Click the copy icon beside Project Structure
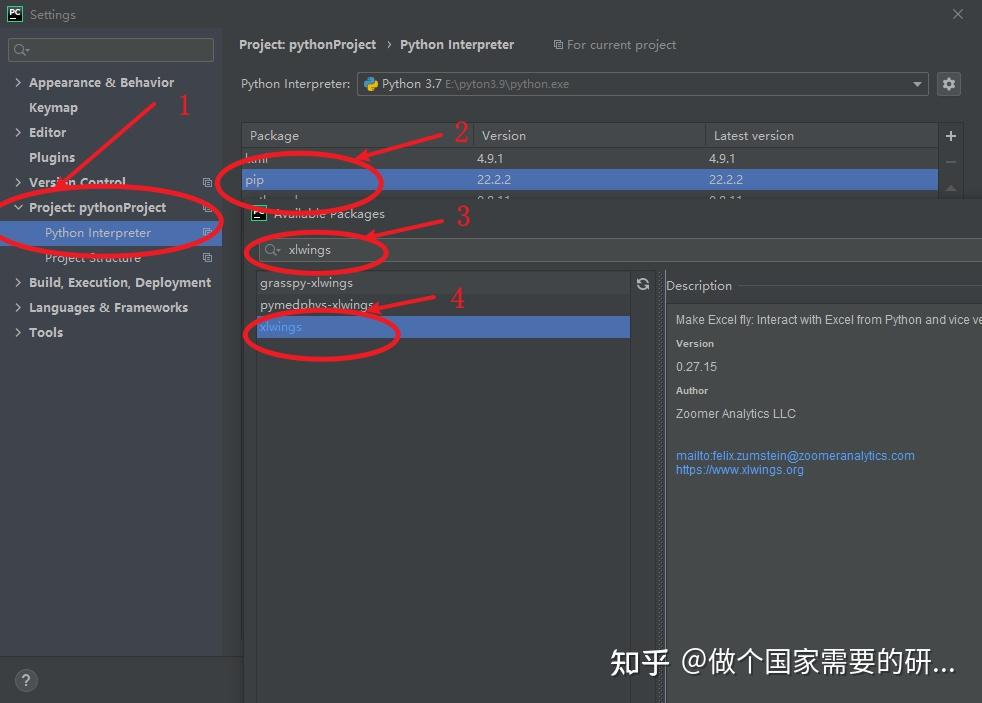 [207, 257]
